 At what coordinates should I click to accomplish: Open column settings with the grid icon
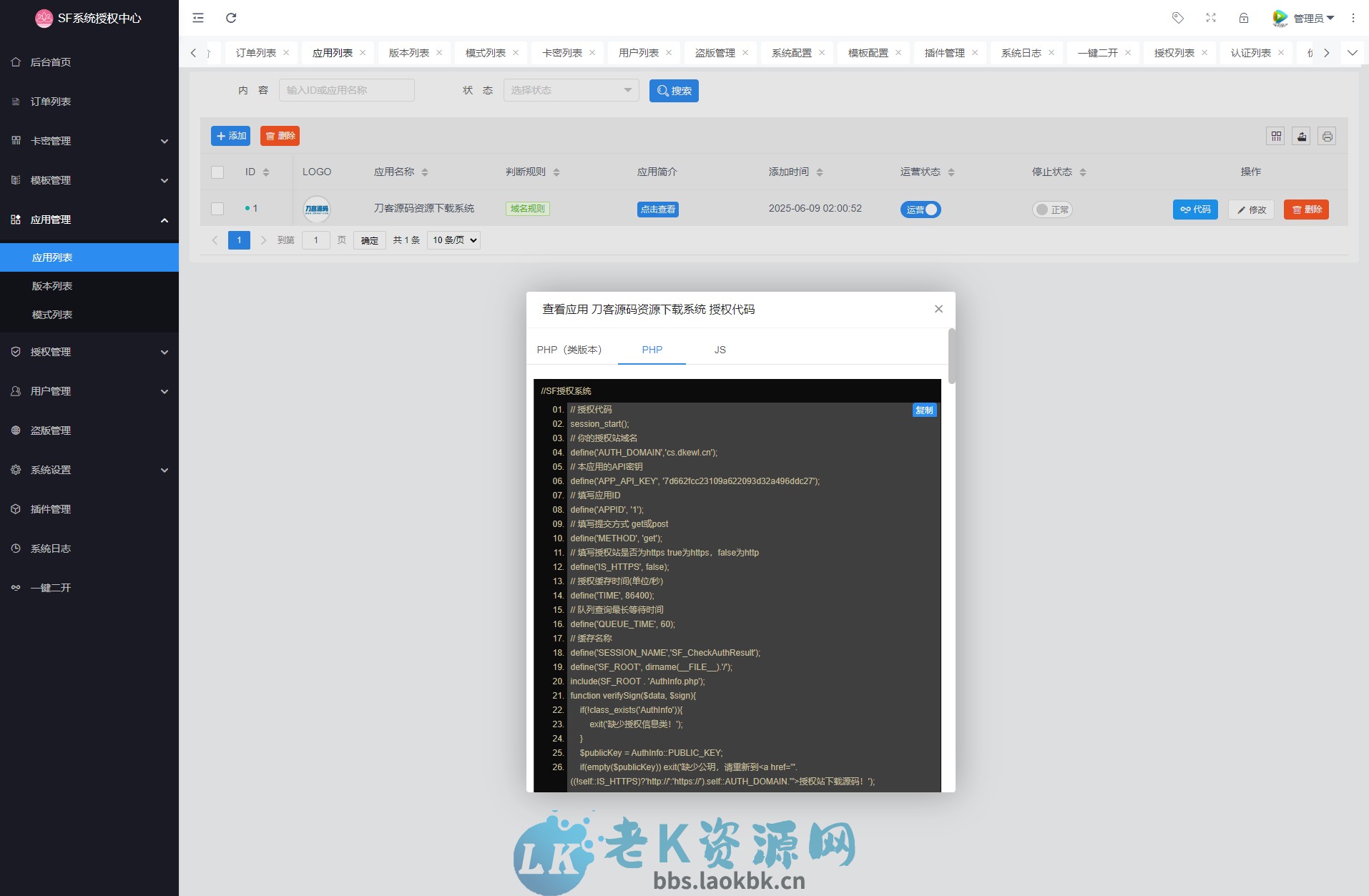click(1275, 136)
